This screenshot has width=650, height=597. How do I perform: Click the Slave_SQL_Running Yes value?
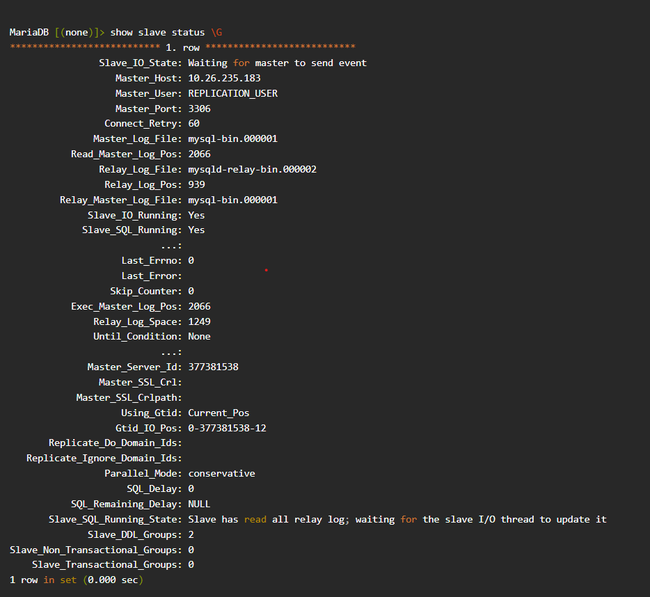[196, 230]
